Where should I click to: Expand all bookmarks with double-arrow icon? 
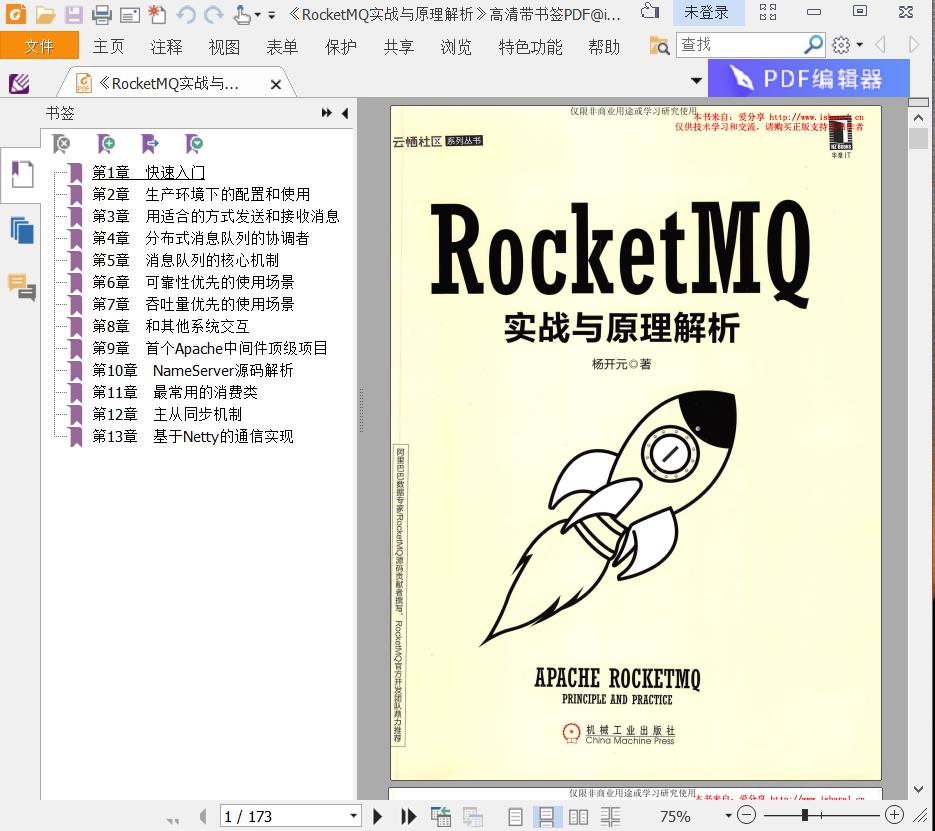pyautogui.click(x=326, y=113)
